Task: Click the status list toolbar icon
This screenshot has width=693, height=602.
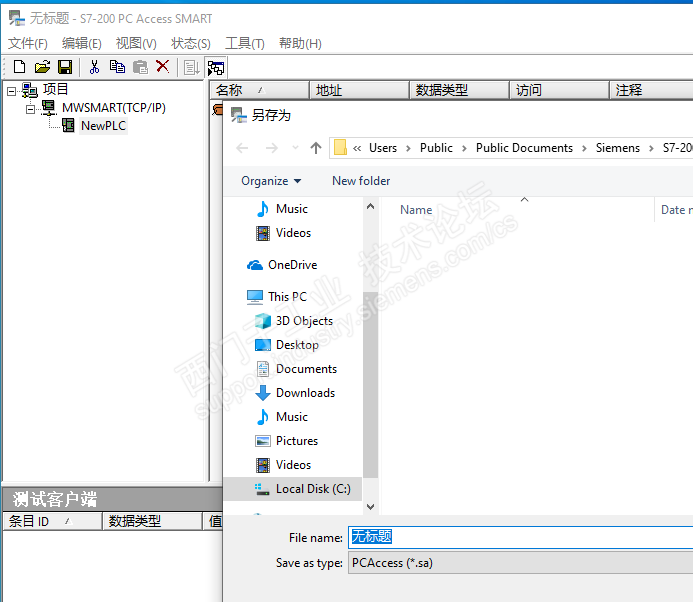Action: click(191, 68)
